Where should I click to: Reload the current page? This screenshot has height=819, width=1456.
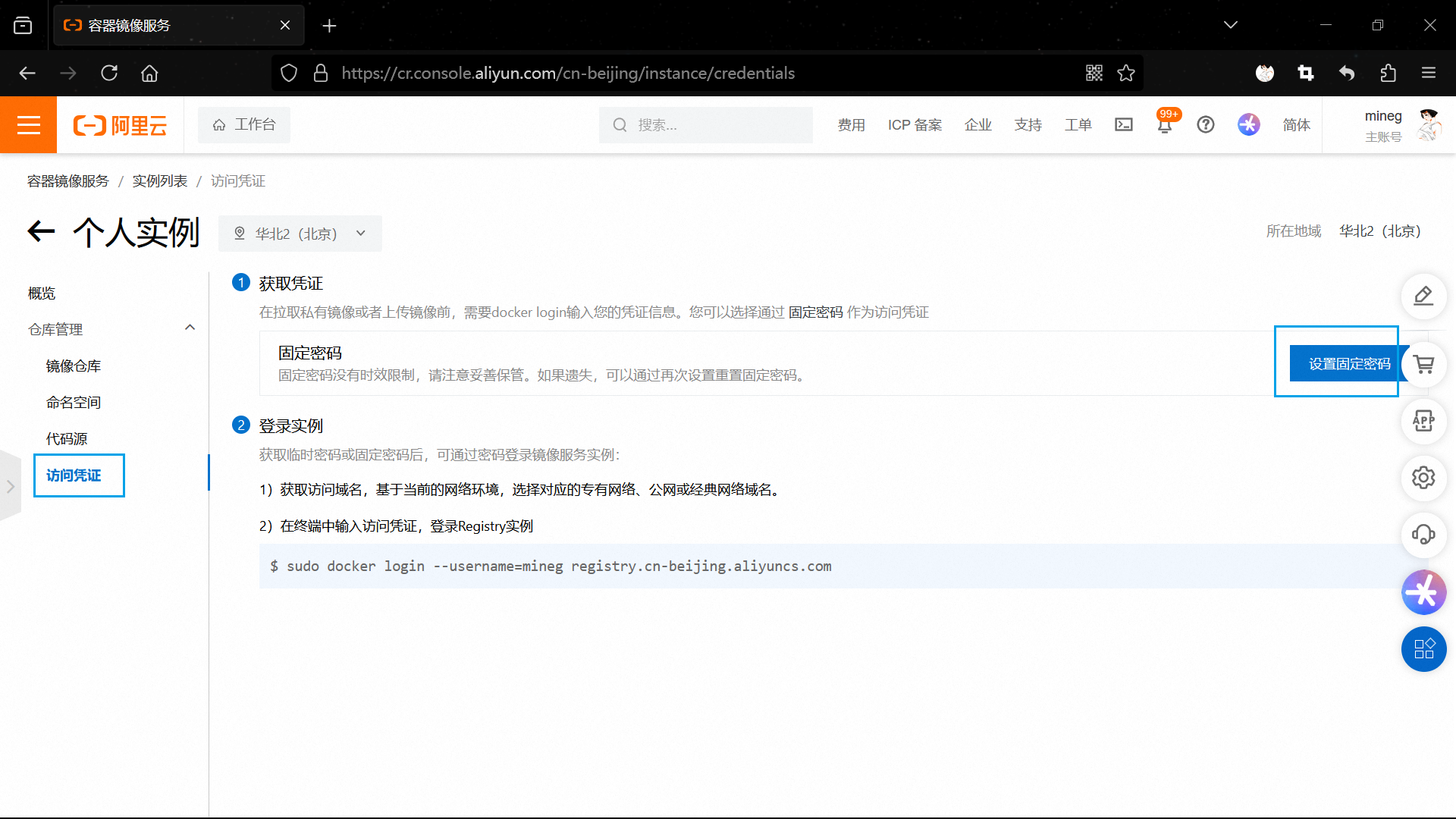pos(109,73)
